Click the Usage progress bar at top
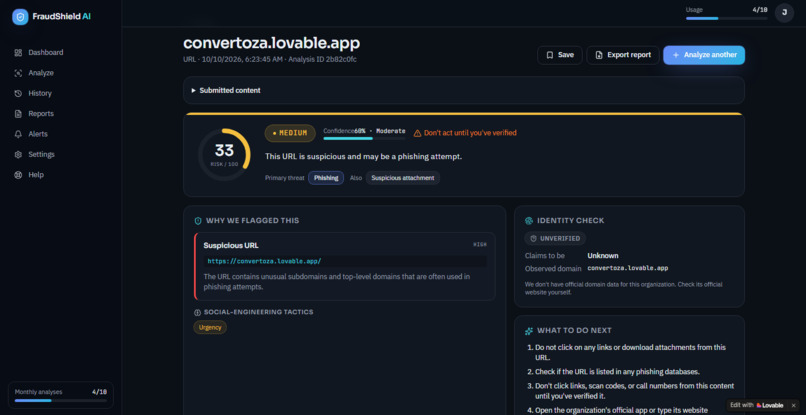 726,19
